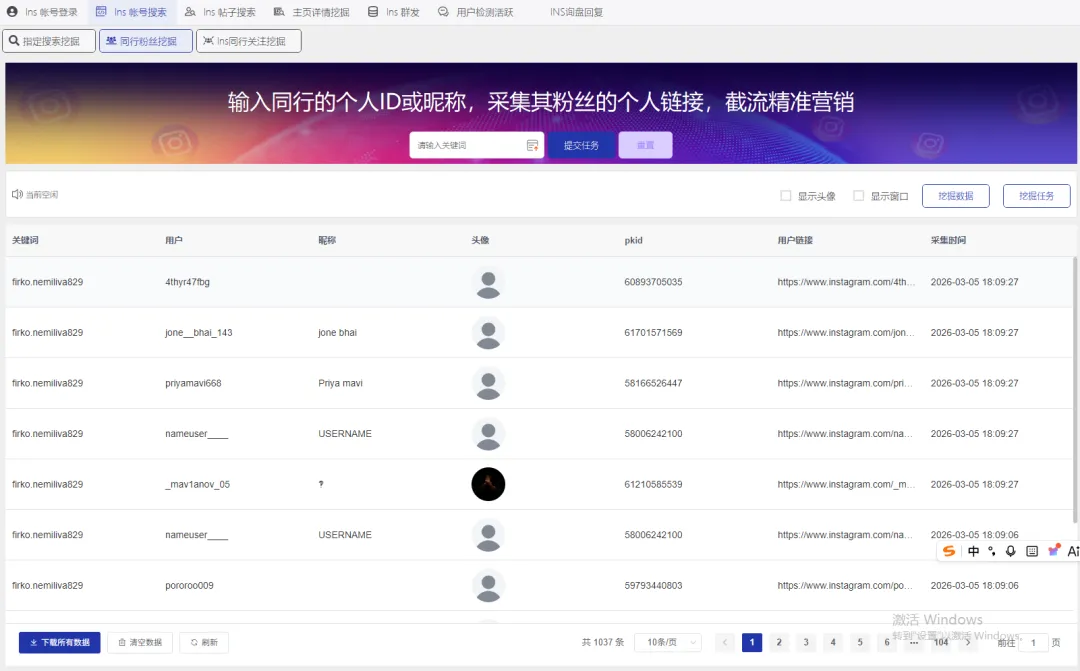This screenshot has height=671, width=1080.
Task: Click the next page arrow in pagination
Action: (x=967, y=642)
